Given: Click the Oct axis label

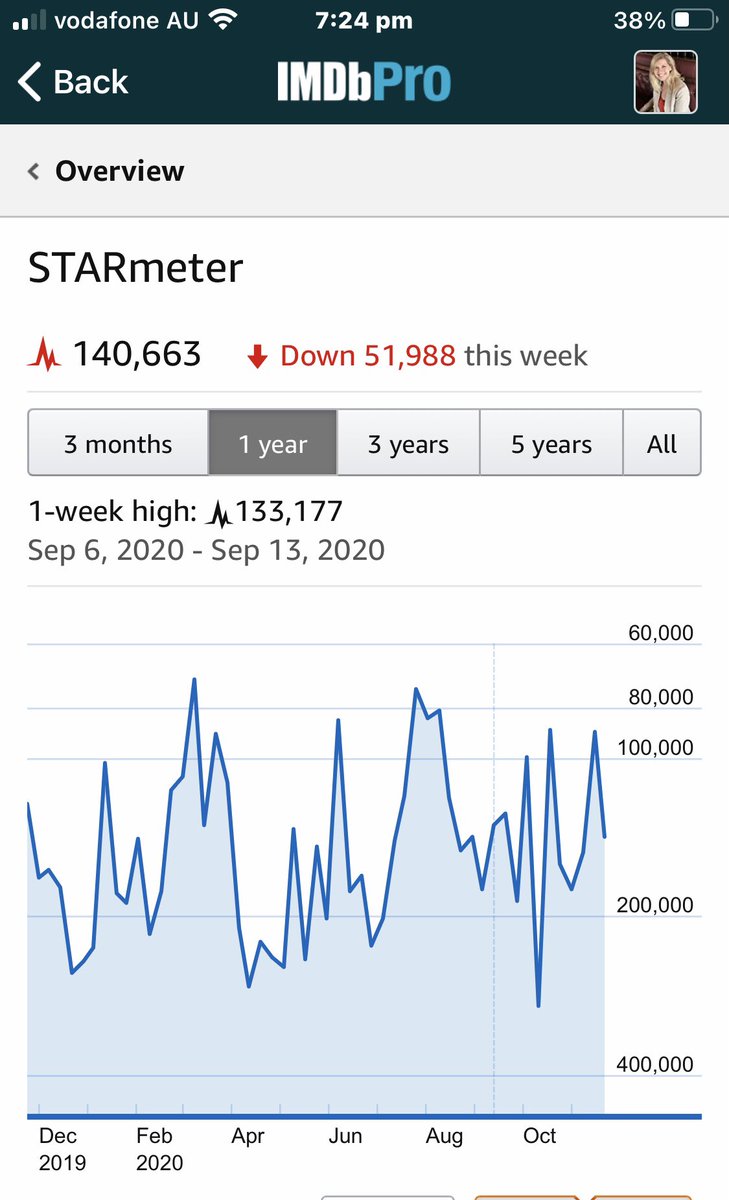Looking at the screenshot, I should [x=540, y=1136].
